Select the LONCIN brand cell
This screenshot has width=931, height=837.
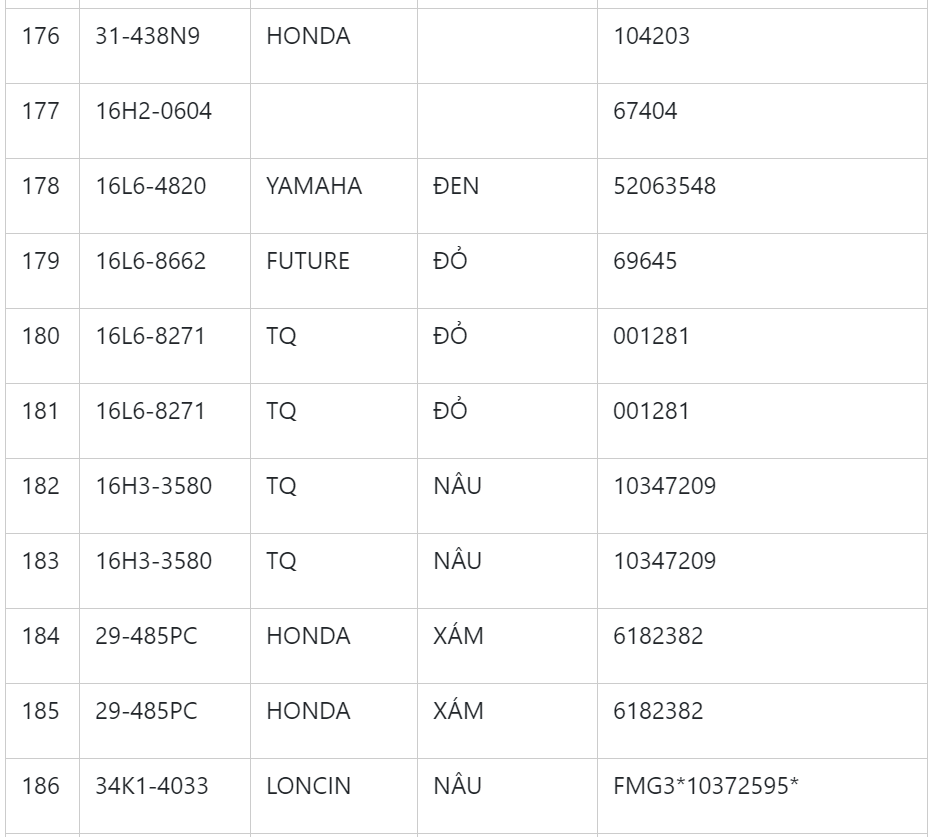point(308,787)
